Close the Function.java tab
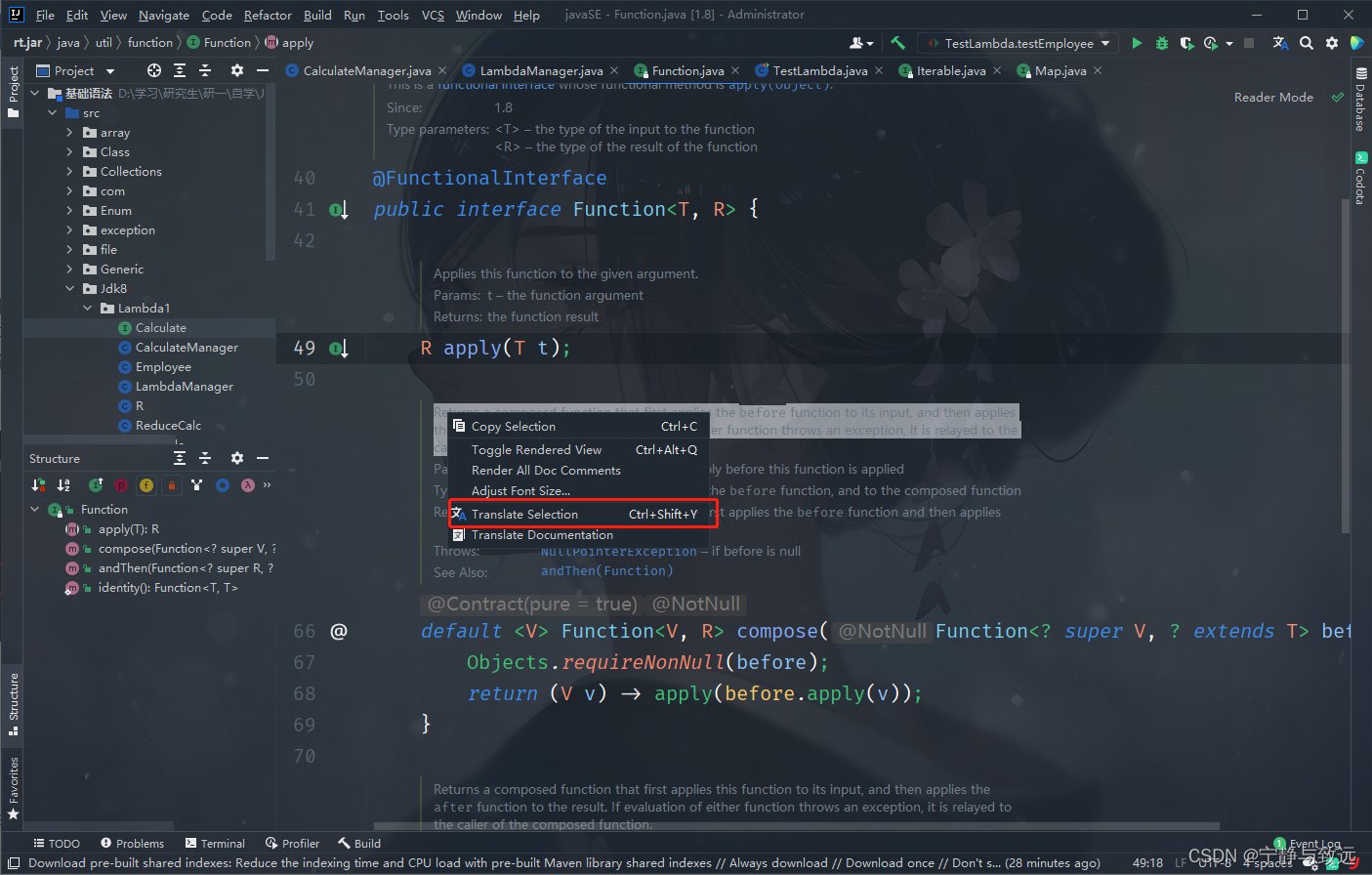 [734, 70]
